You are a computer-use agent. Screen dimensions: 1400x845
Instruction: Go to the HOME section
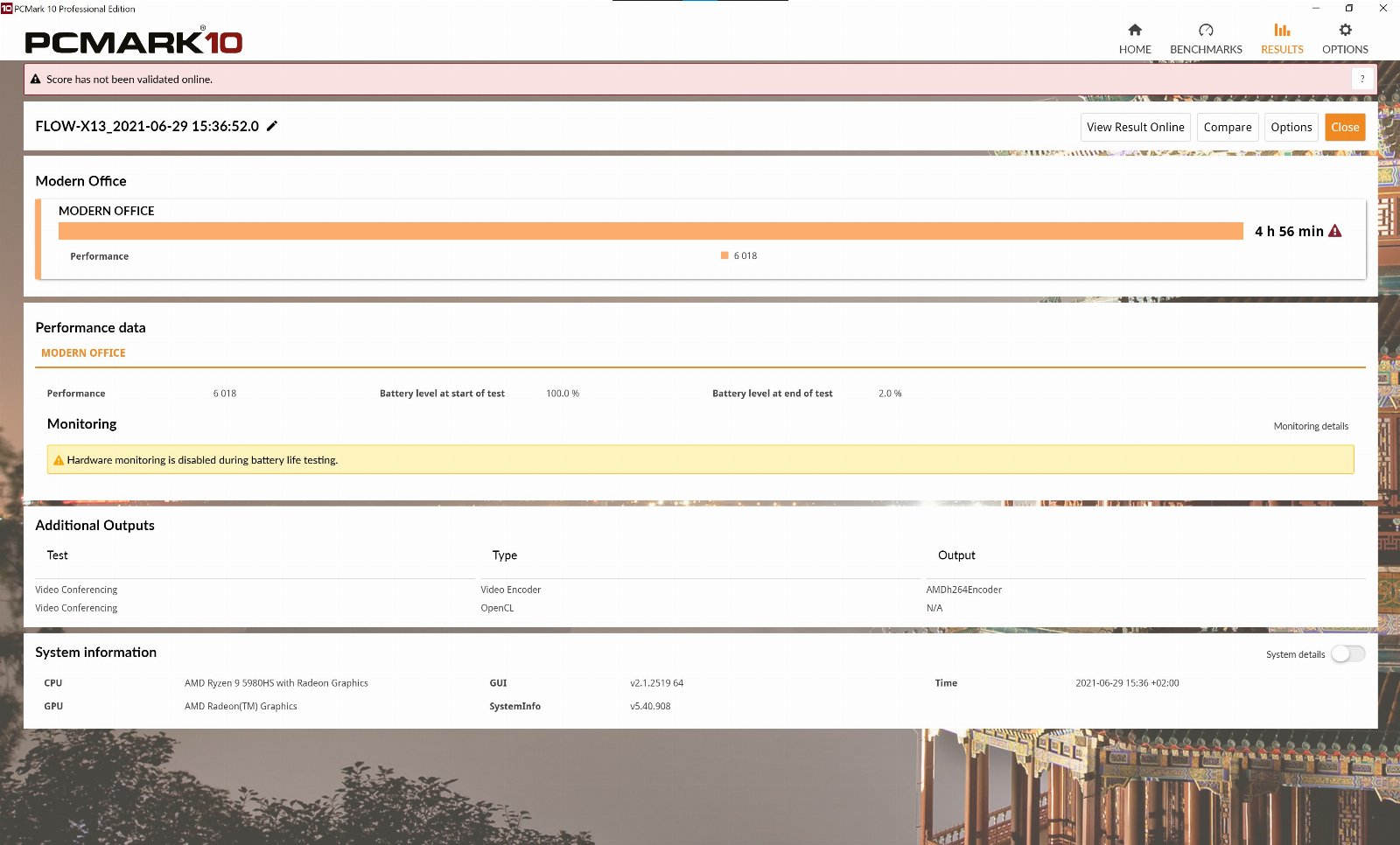[x=1135, y=39]
